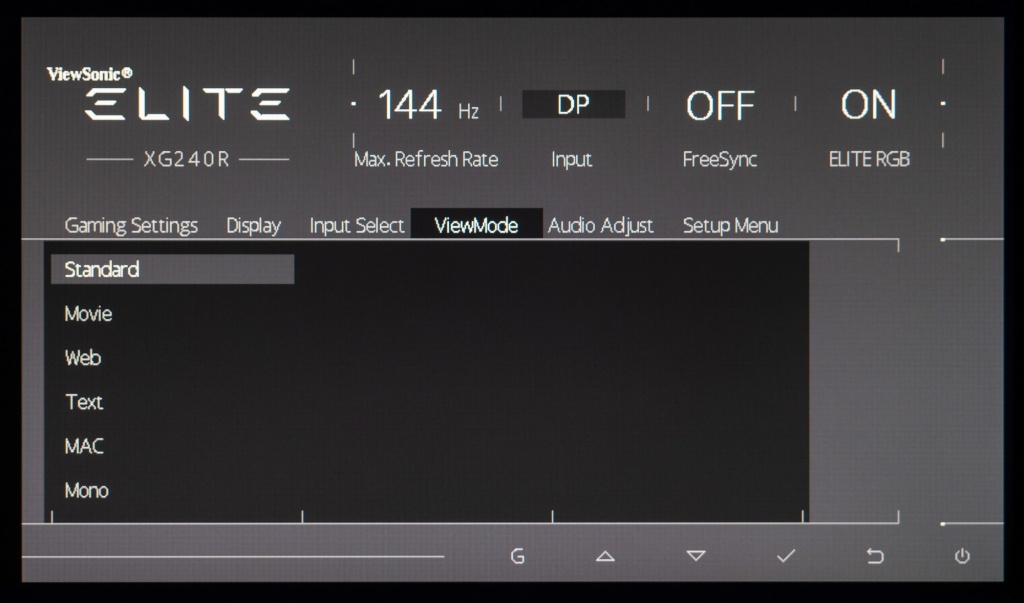Choose the Movie view mode
The width and height of the screenshot is (1024, 603).
[x=88, y=314]
